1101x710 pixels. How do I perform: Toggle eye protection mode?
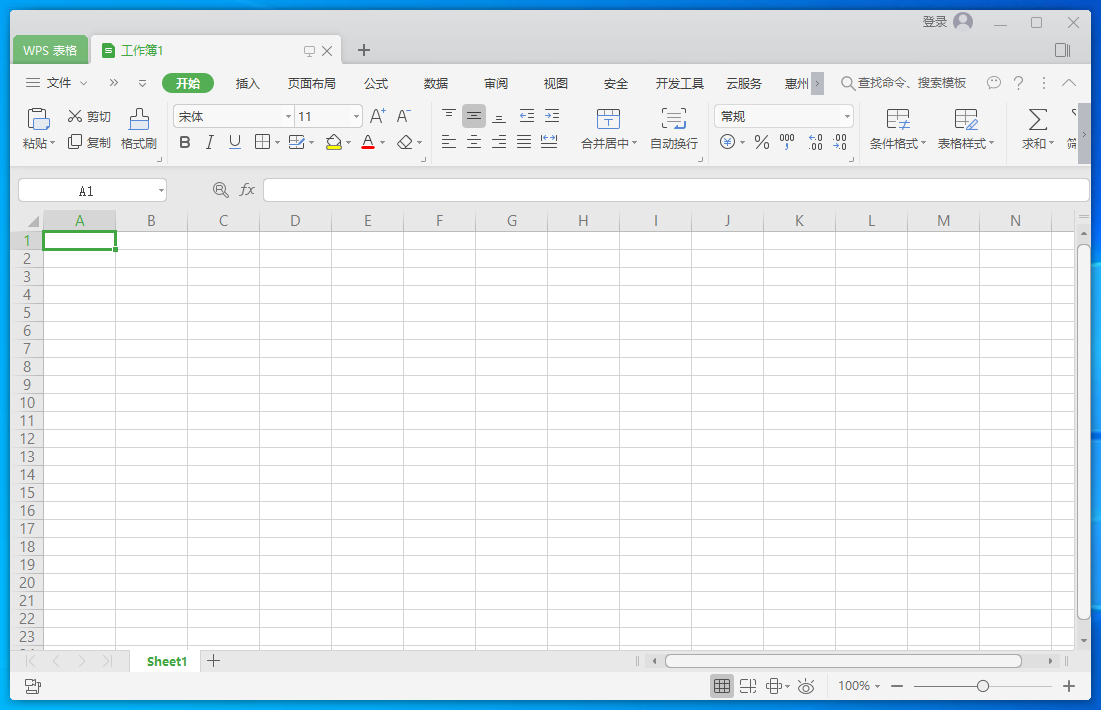[806, 686]
